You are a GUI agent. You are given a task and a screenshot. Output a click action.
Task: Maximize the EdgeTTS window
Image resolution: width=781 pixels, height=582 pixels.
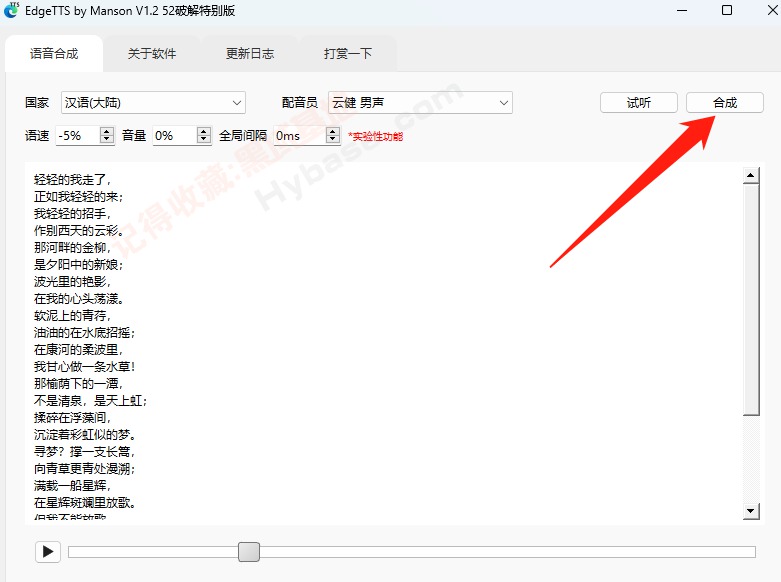(x=727, y=10)
